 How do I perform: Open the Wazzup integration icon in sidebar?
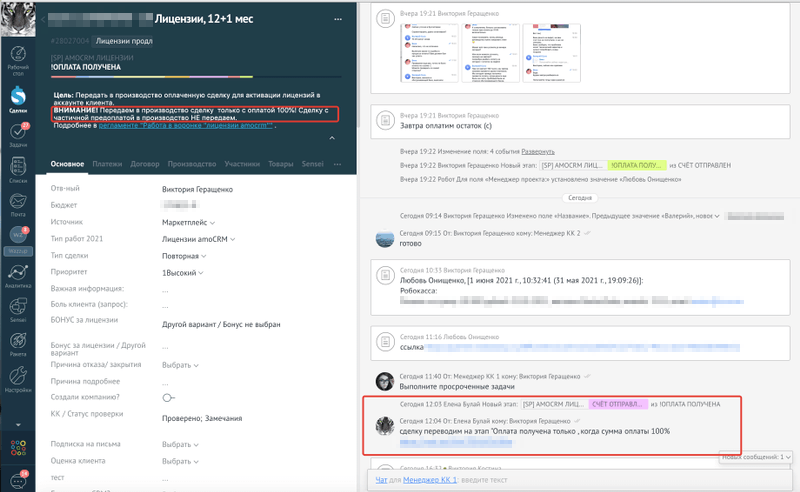[17, 240]
